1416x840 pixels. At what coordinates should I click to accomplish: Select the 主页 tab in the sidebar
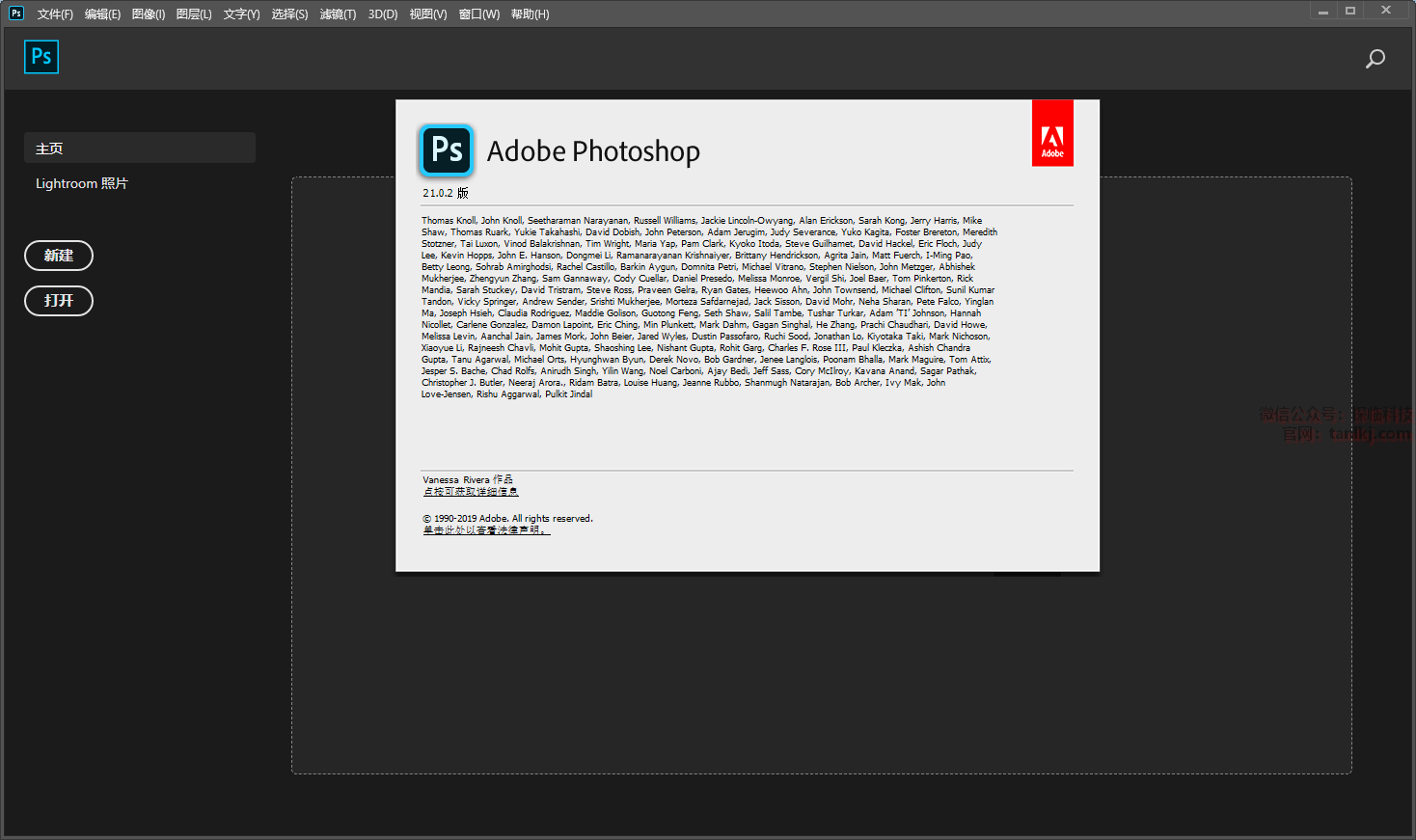[x=140, y=148]
